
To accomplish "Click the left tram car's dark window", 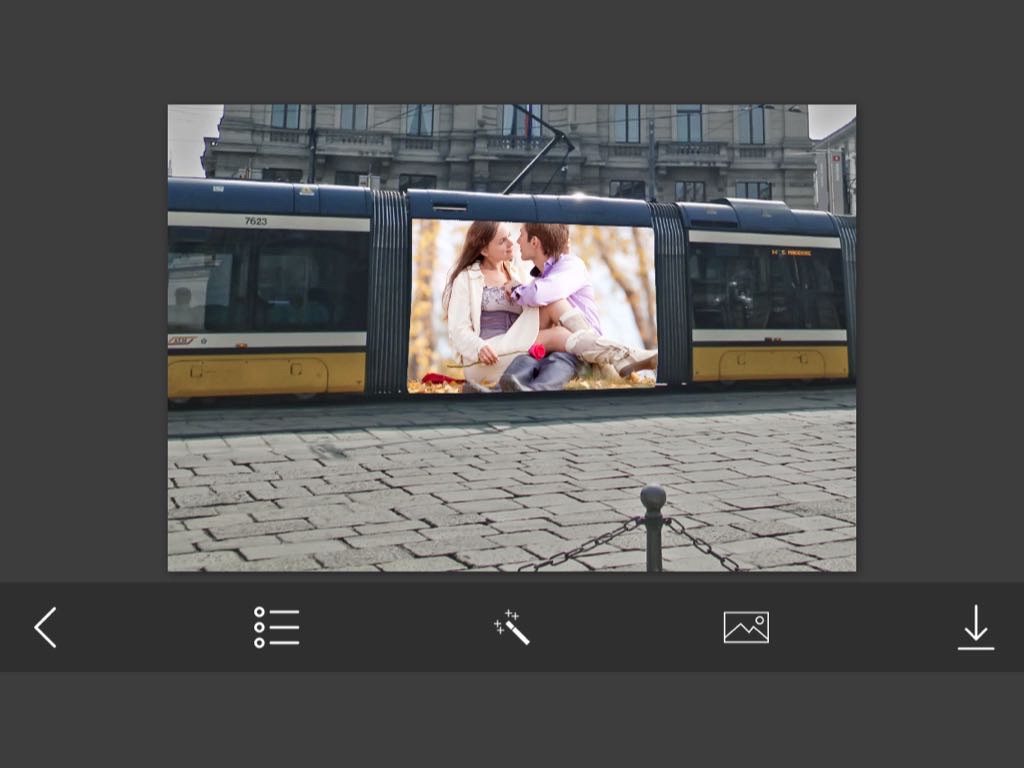I will [x=268, y=280].
